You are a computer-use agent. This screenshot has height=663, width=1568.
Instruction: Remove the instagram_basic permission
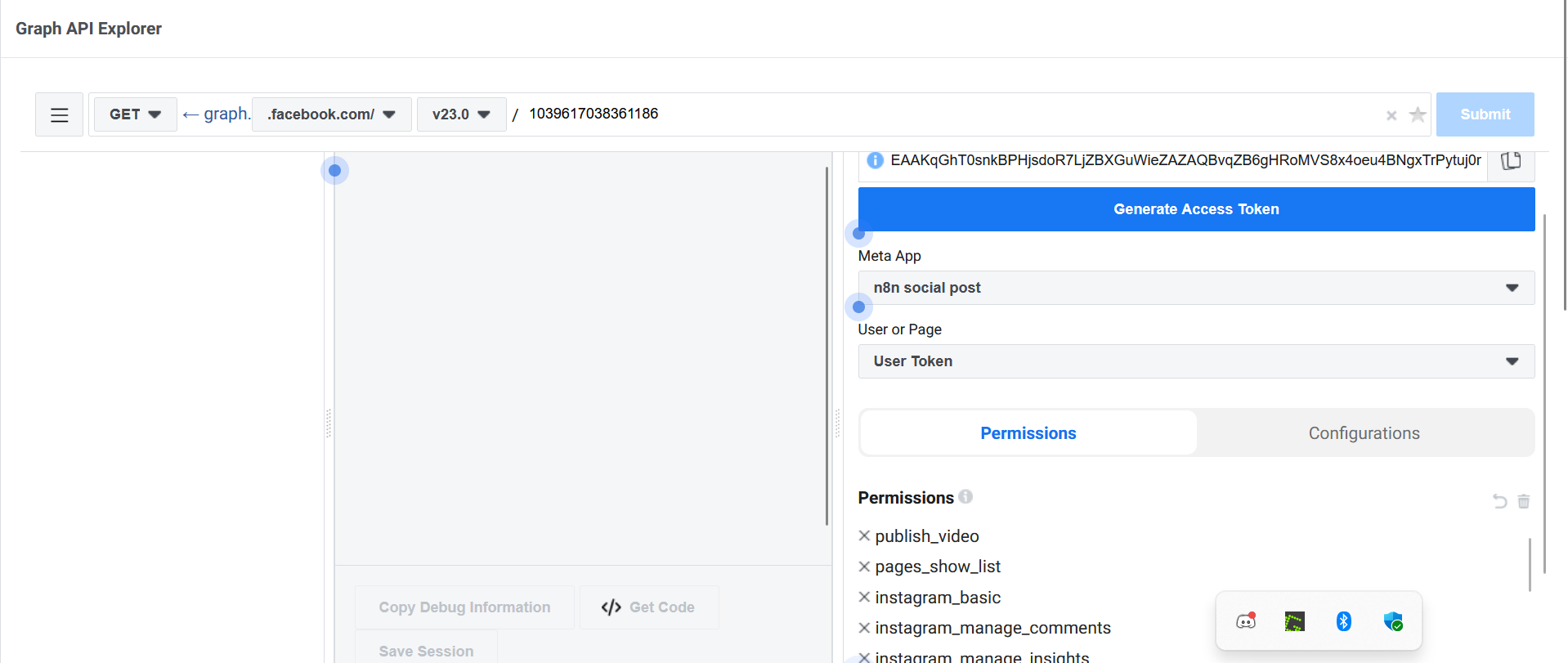[864, 598]
